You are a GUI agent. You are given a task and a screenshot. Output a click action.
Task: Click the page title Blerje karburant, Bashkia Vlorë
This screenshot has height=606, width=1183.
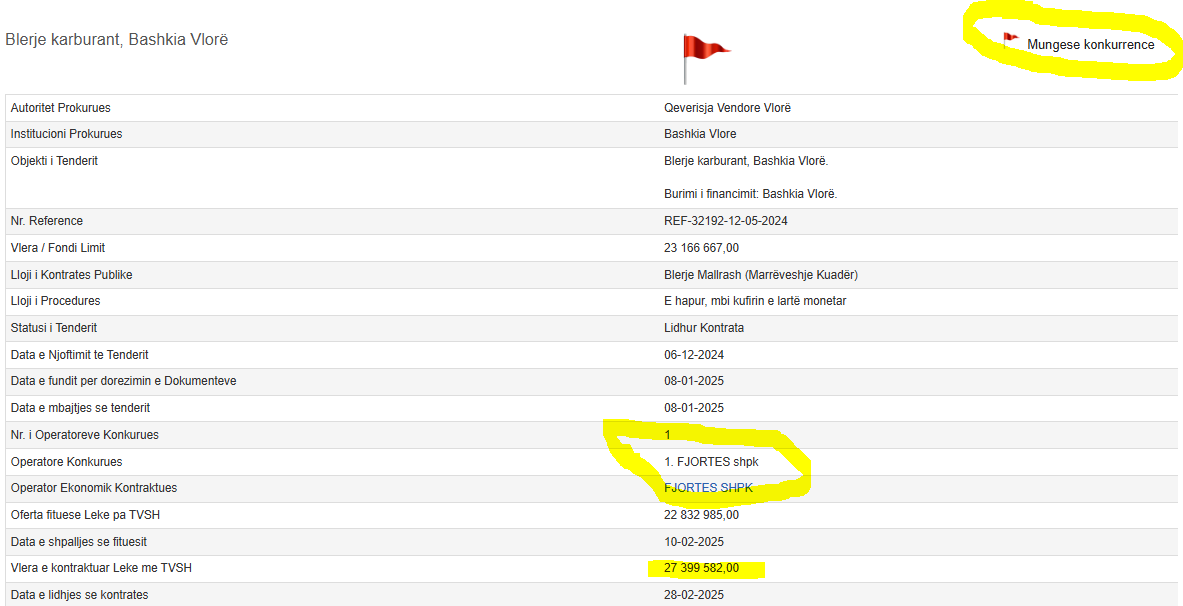[117, 40]
